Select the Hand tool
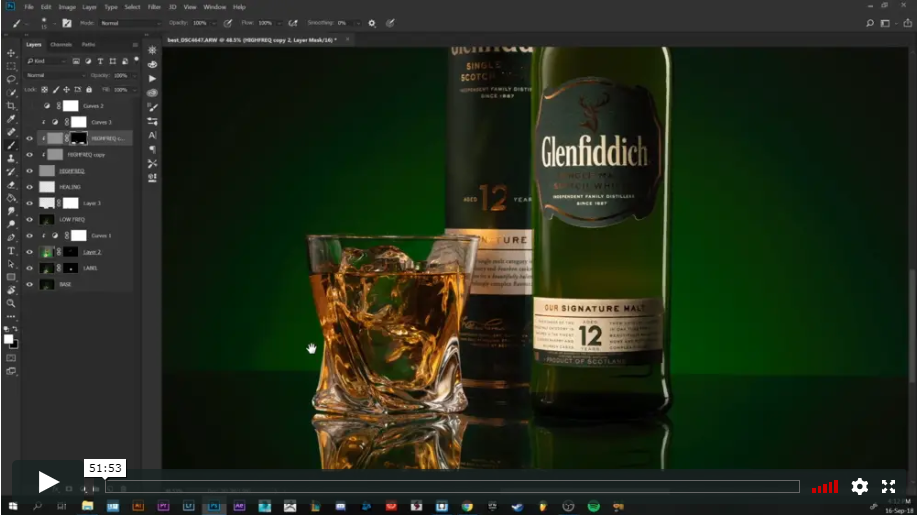 click(x=11, y=290)
